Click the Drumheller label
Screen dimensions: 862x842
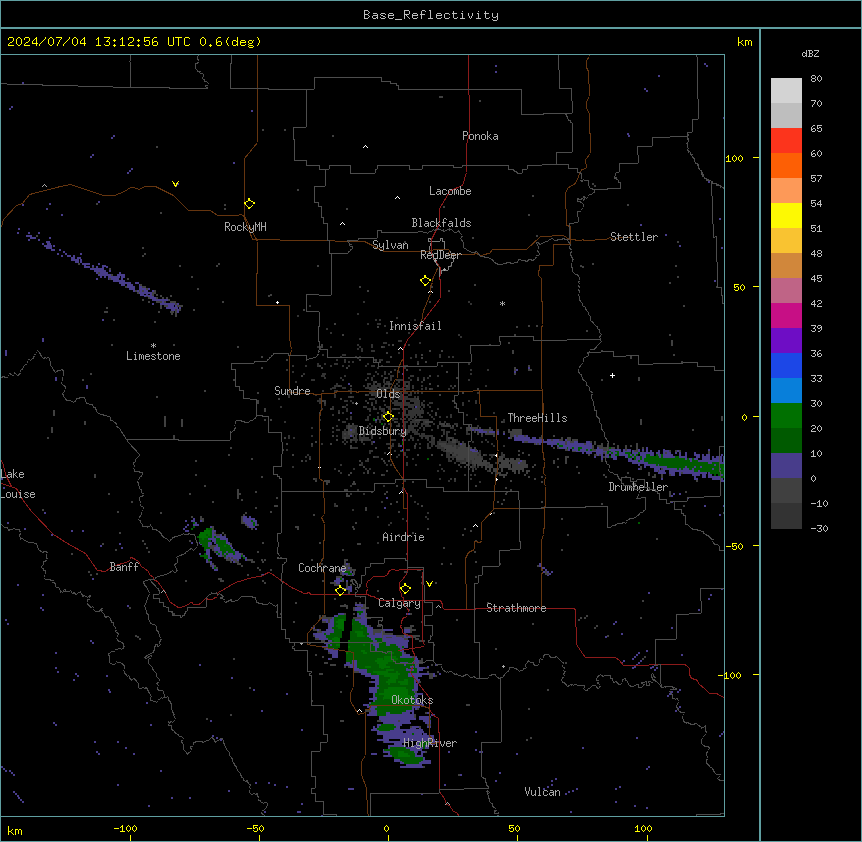pyautogui.click(x=638, y=487)
